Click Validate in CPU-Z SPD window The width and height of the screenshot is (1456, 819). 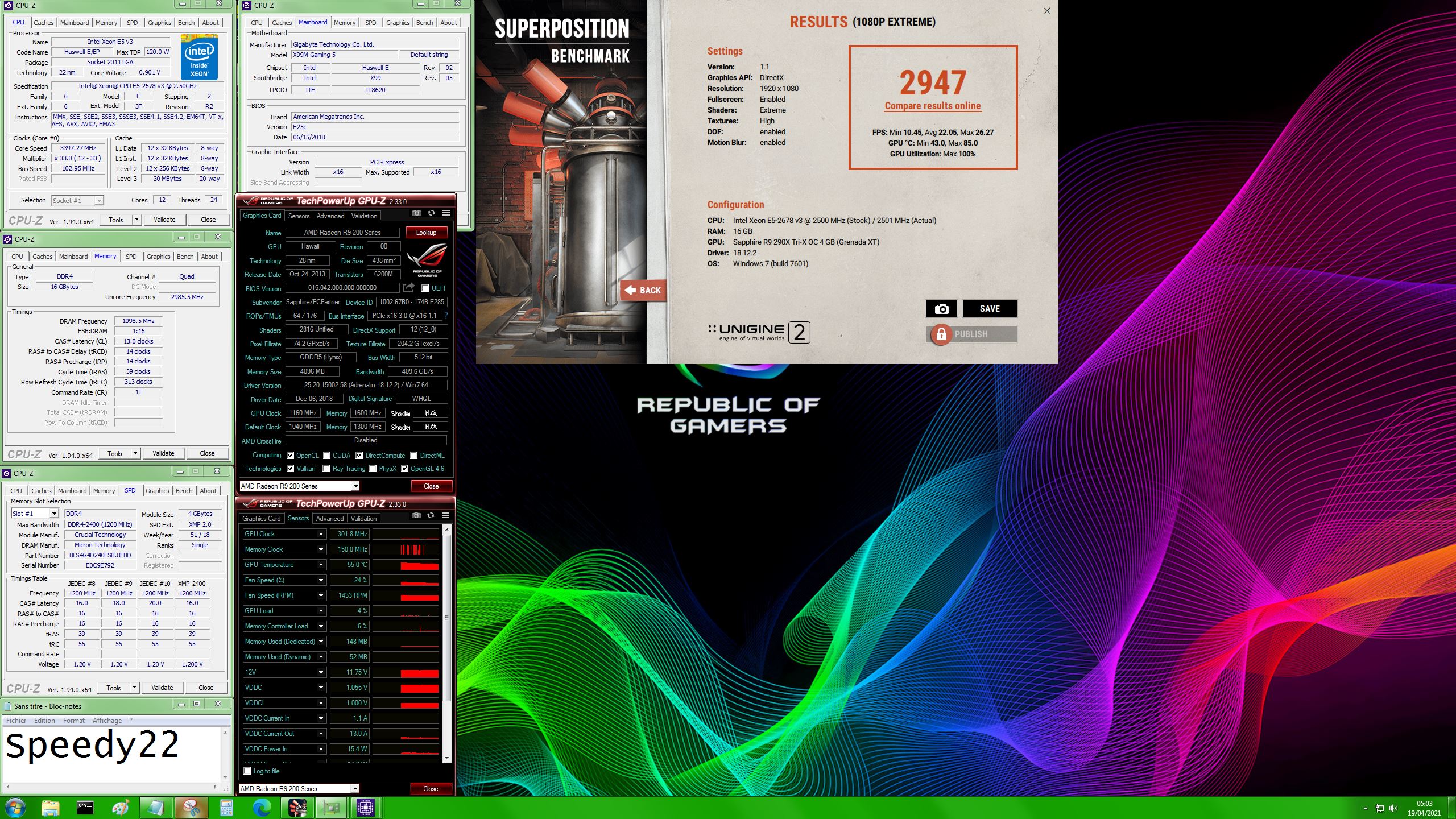tap(162, 688)
